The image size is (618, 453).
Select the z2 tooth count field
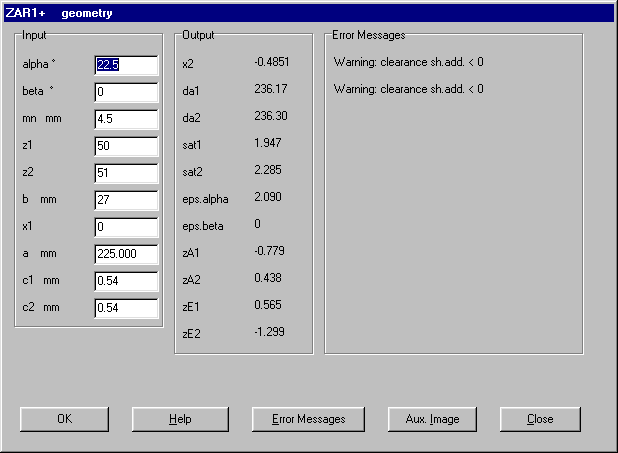126,173
